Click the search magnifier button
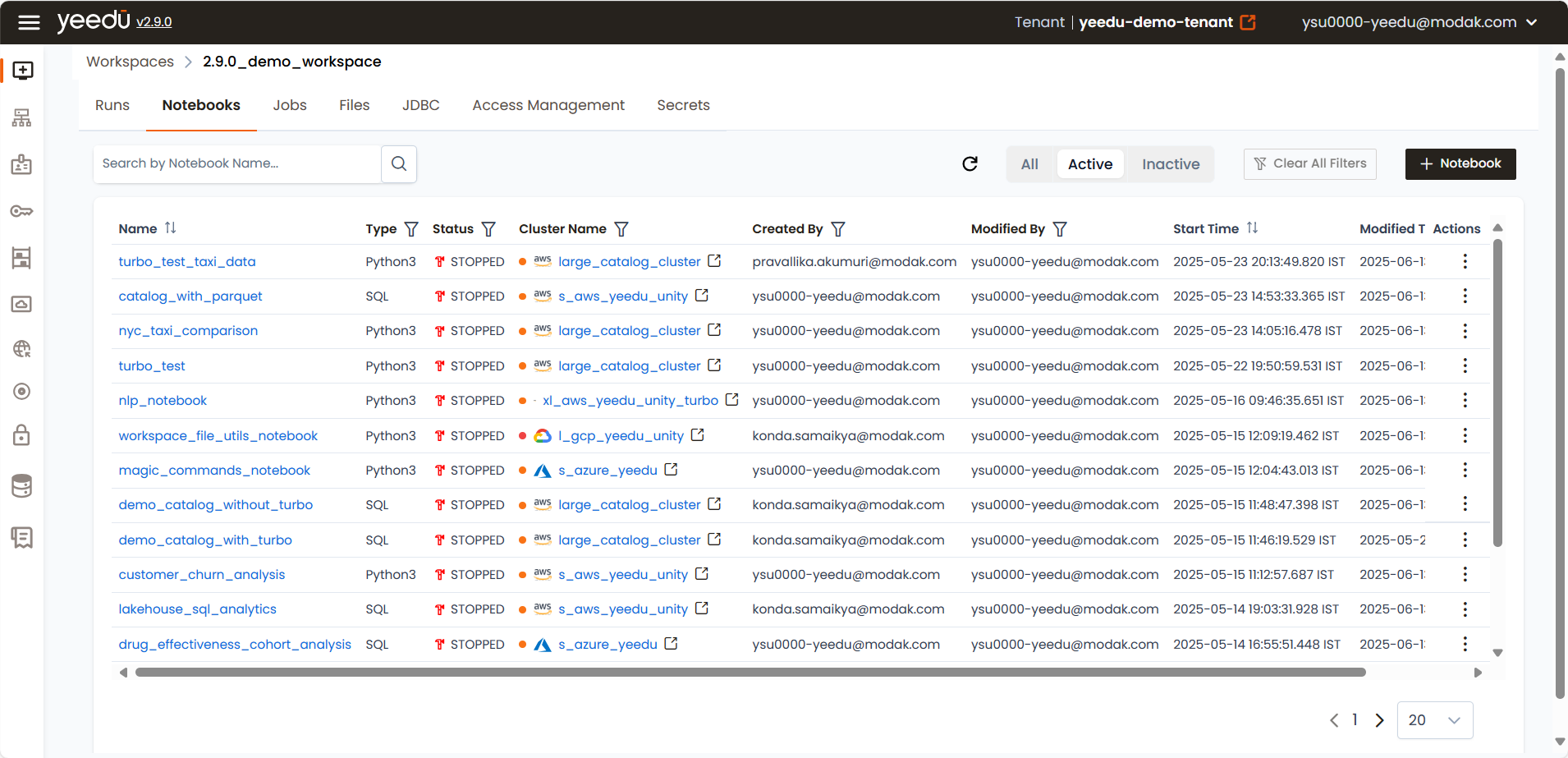The height and width of the screenshot is (758, 1568). (x=399, y=163)
